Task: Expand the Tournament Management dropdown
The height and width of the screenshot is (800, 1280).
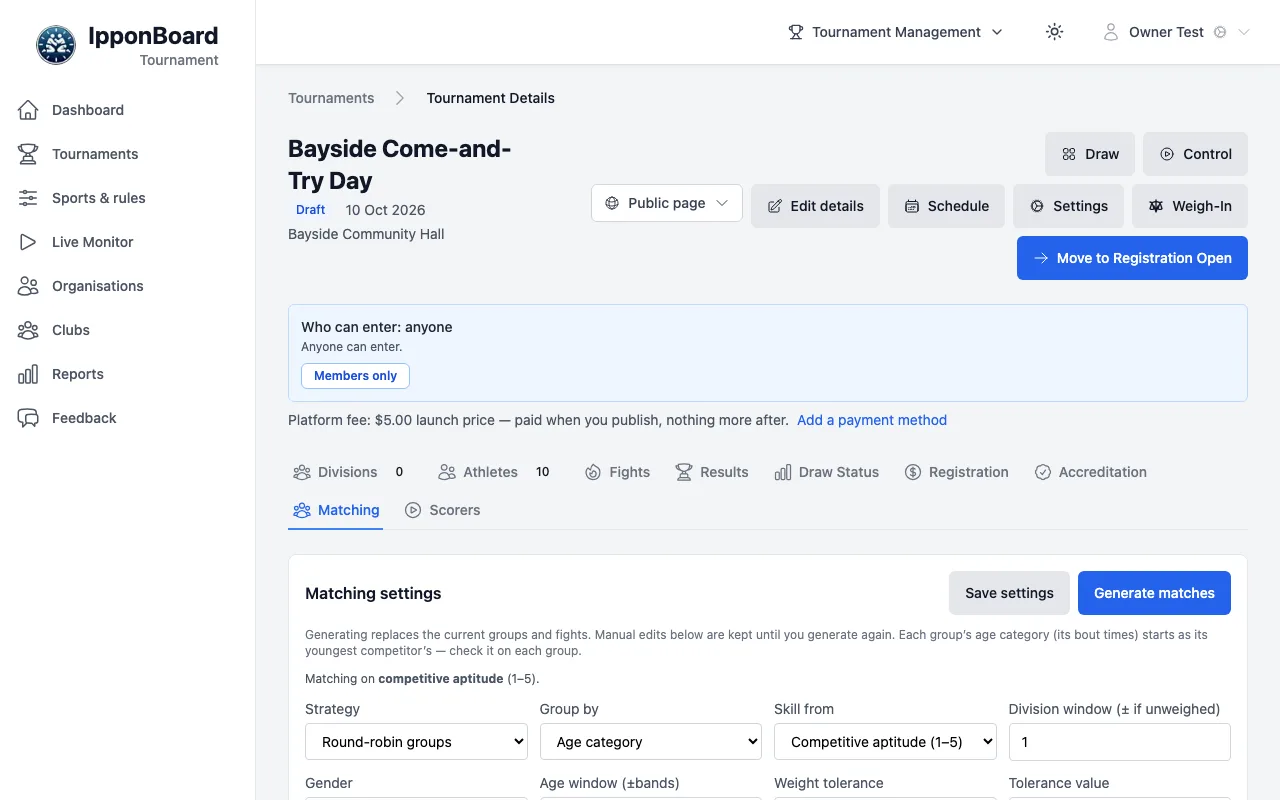Action: coord(896,32)
